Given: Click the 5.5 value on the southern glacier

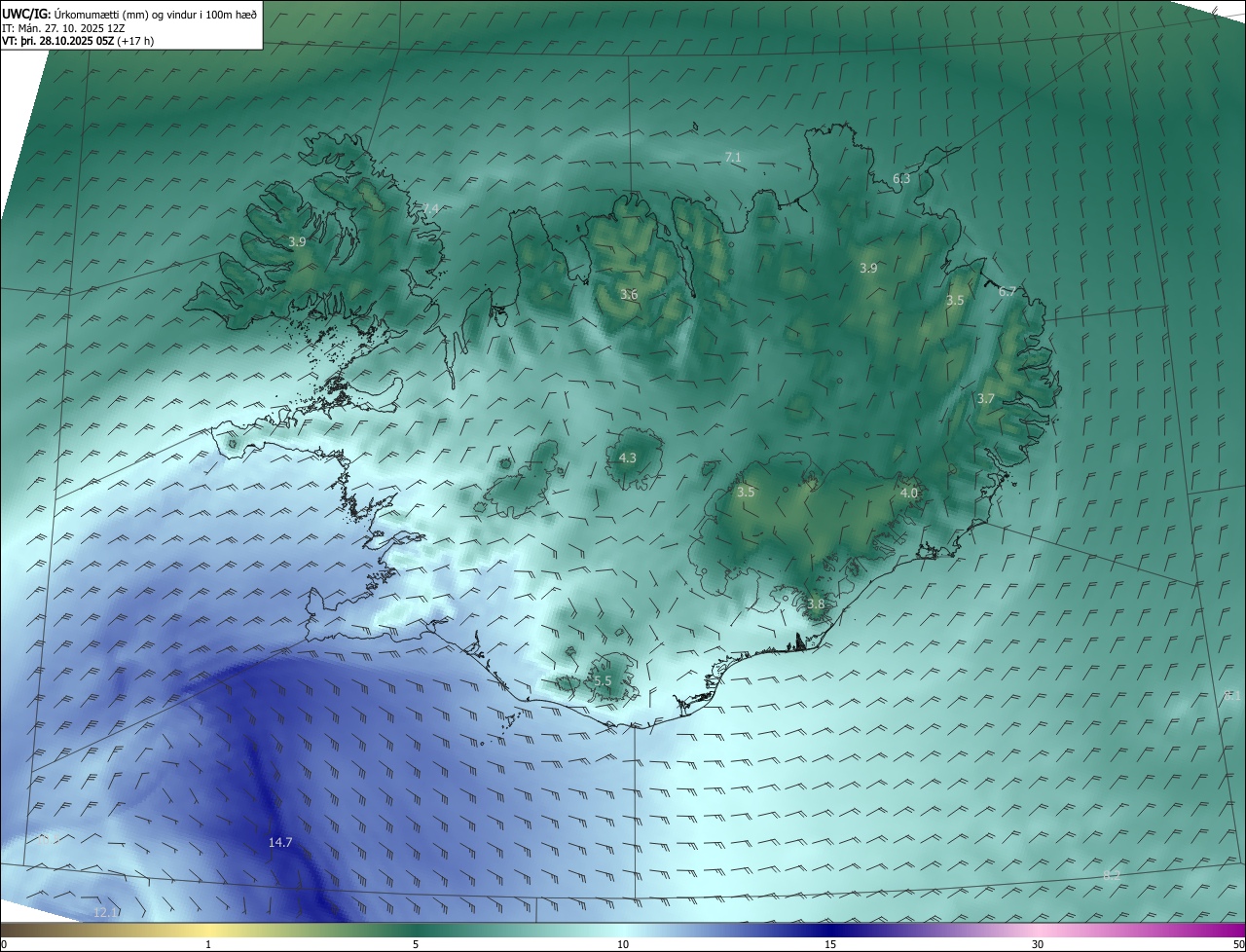Looking at the screenshot, I should 603,680.
